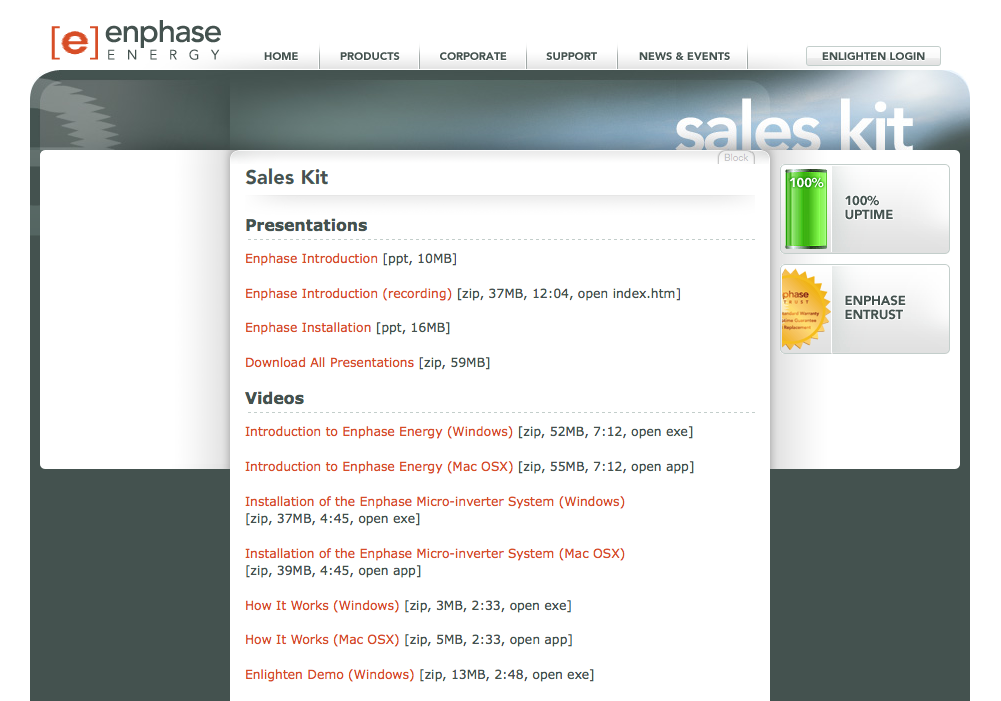The height and width of the screenshot is (701, 1001).
Task: Download Enlighten Demo (Windows) video
Action: coord(329,675)
